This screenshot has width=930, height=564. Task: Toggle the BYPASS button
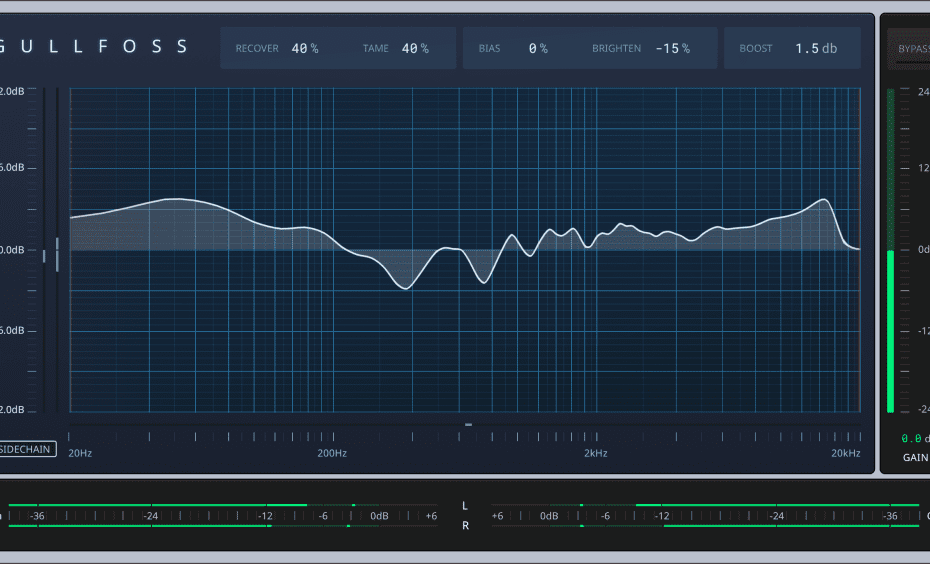[x=911, y=48]
